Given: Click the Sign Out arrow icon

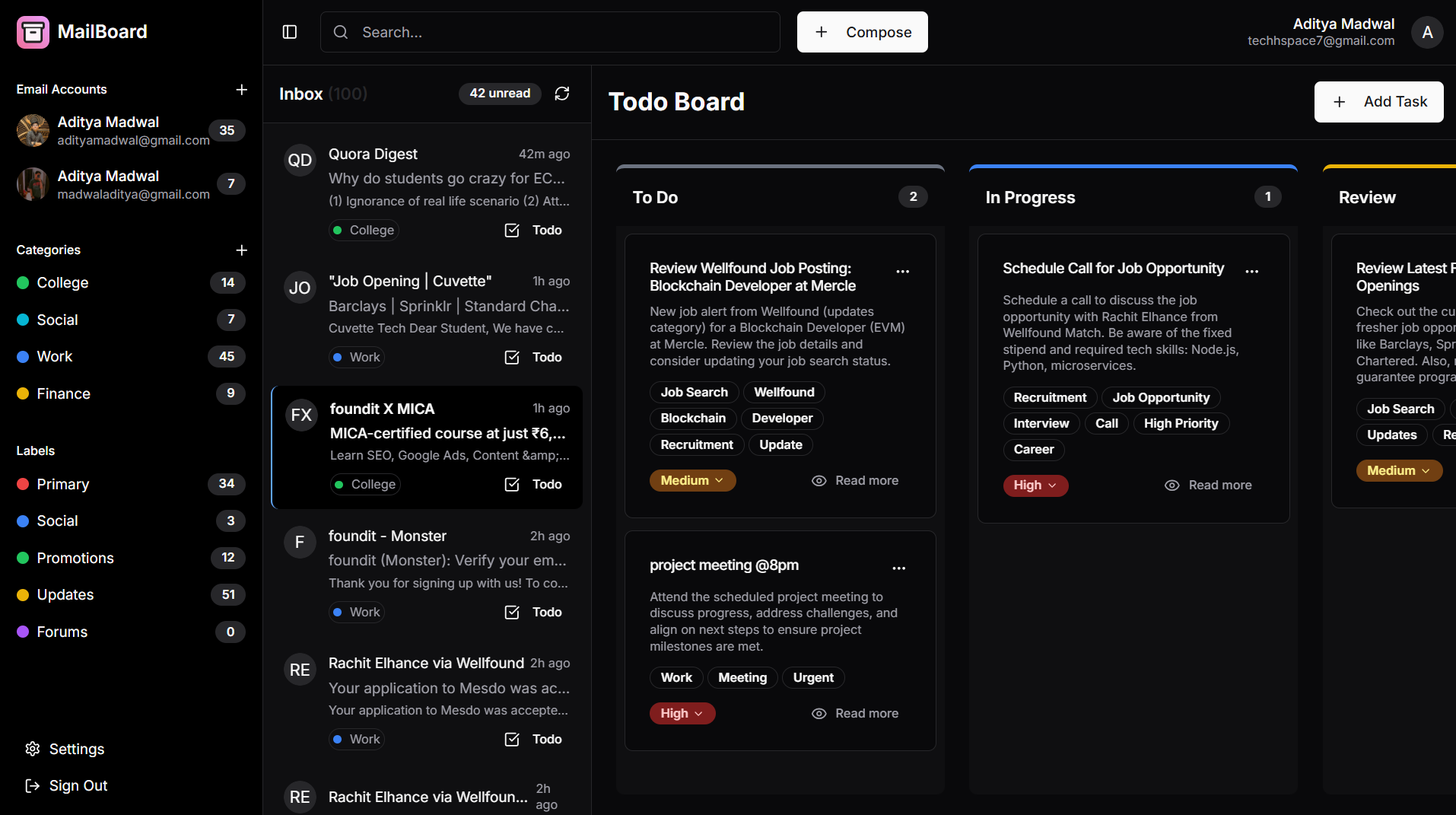Looking at the screenshot, I should (x=33, y=786).
